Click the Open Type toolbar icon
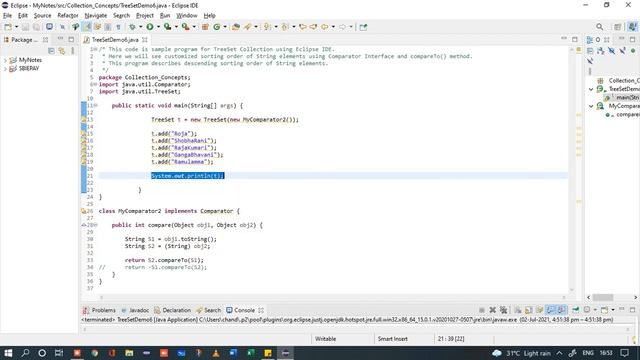The image size is (640, 360). tap(236, 27)
